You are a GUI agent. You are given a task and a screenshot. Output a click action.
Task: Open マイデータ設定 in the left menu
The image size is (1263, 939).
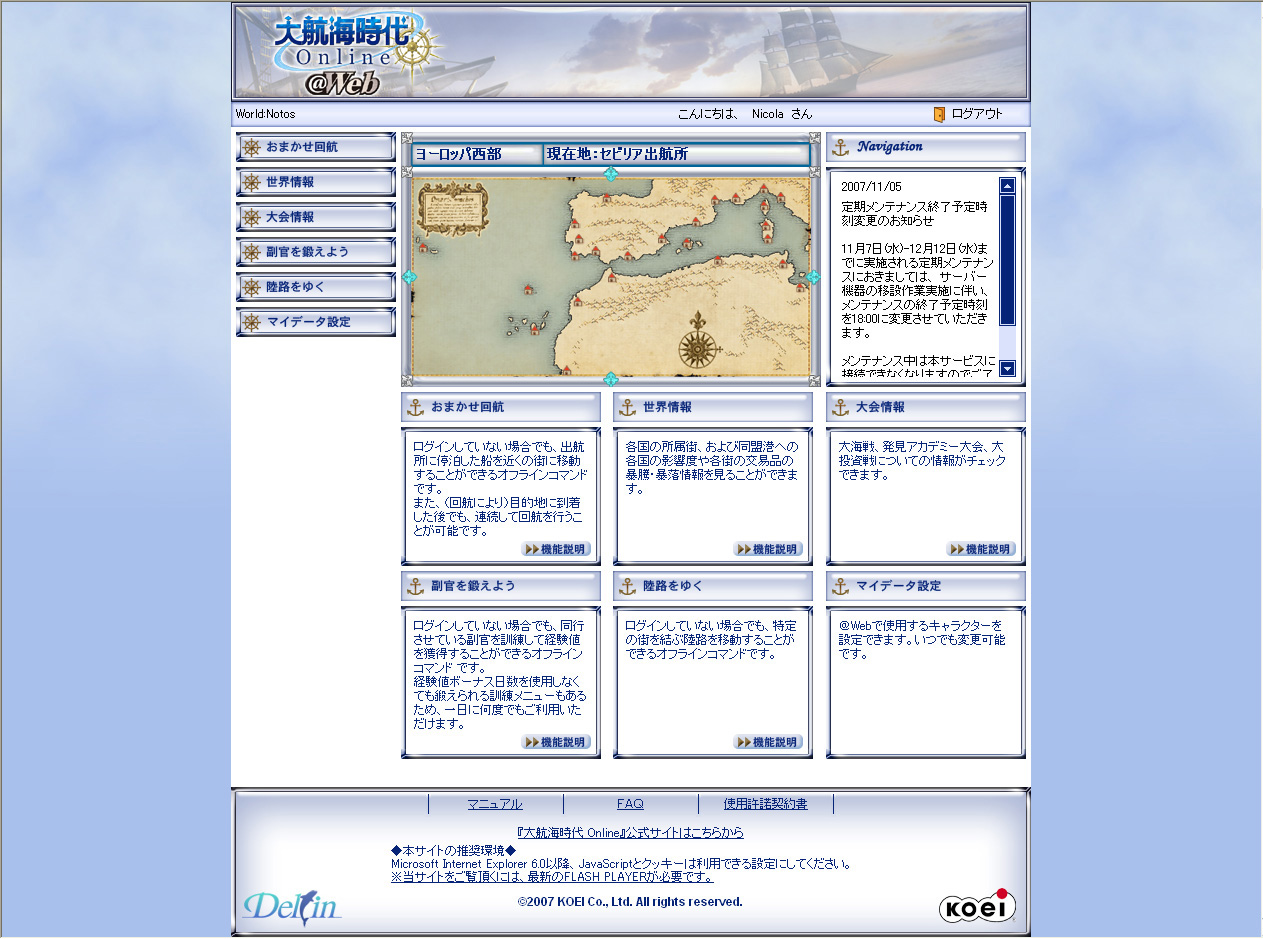[316, 322]
